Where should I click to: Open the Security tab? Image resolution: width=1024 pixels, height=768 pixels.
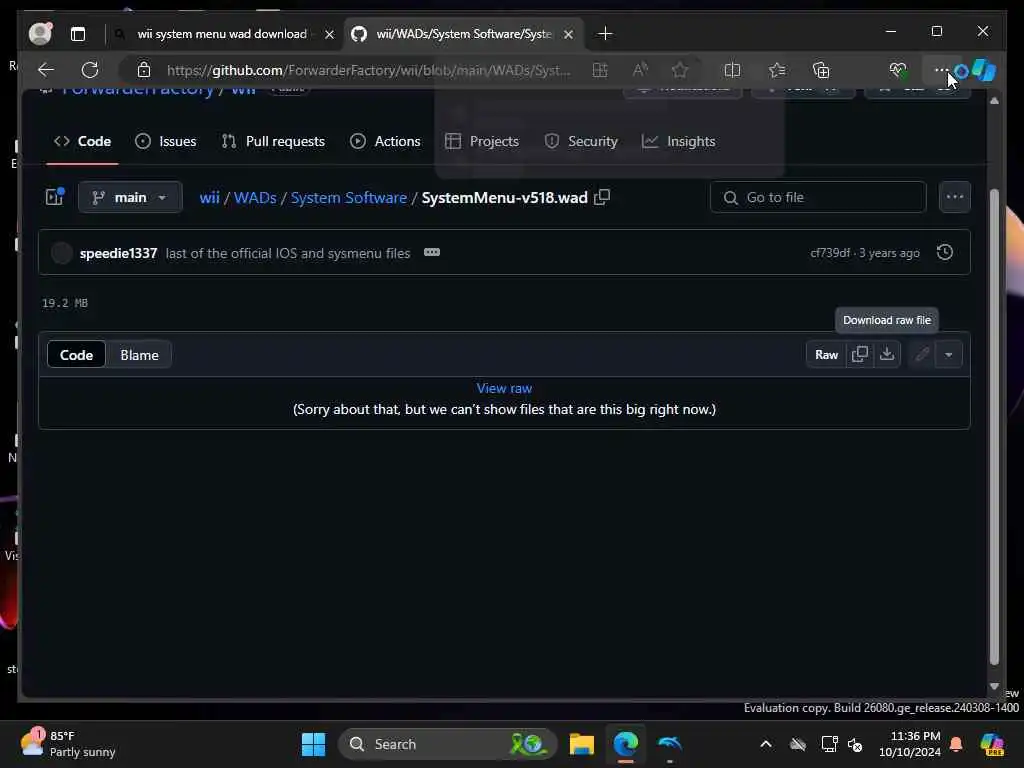click(581, 141)
